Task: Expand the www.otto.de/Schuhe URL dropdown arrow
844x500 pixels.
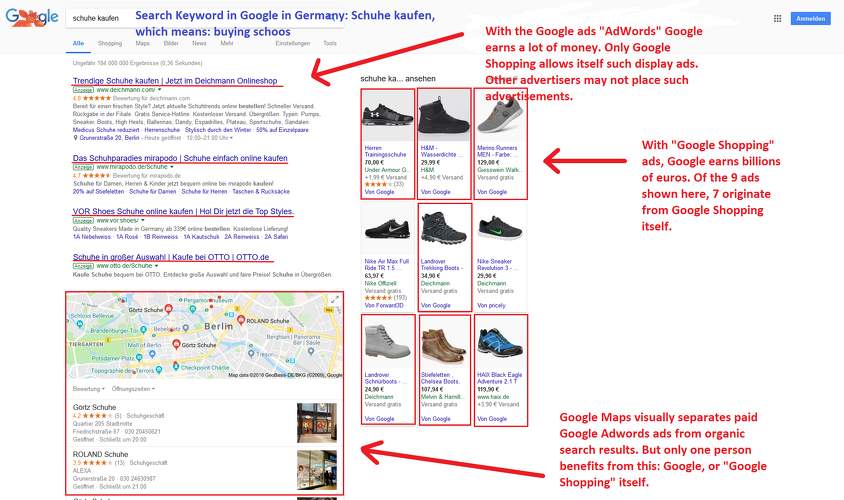Action: tap(157, 266)
